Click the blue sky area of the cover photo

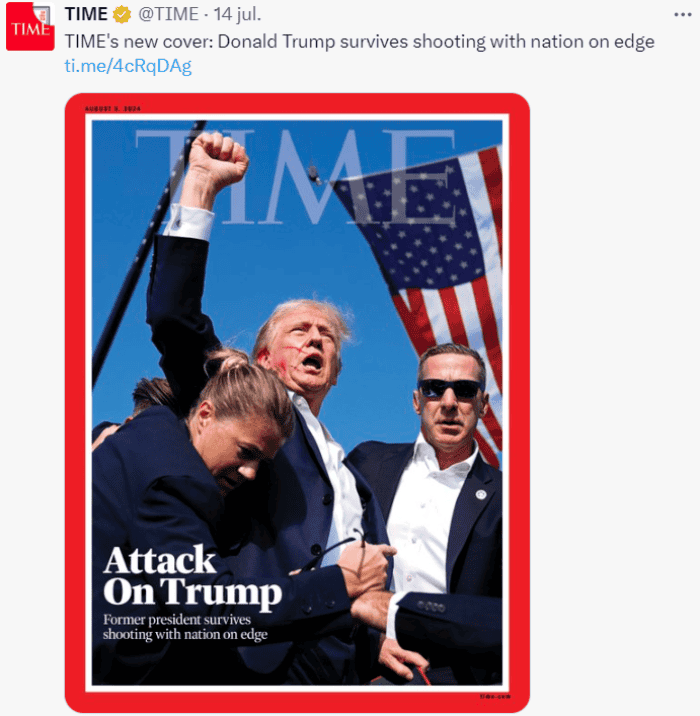coord(274,265)
